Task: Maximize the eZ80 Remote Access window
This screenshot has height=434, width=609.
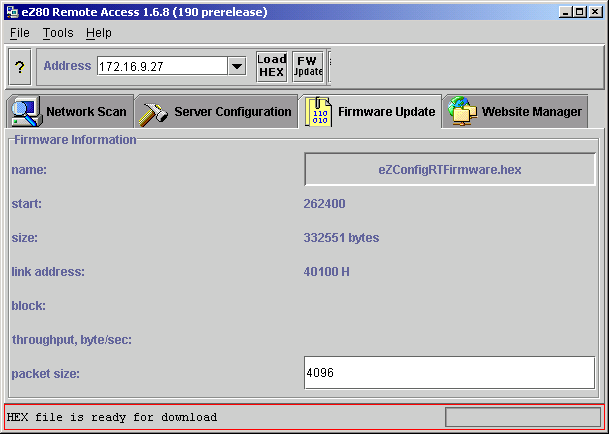Action: (x=579, y=12)
